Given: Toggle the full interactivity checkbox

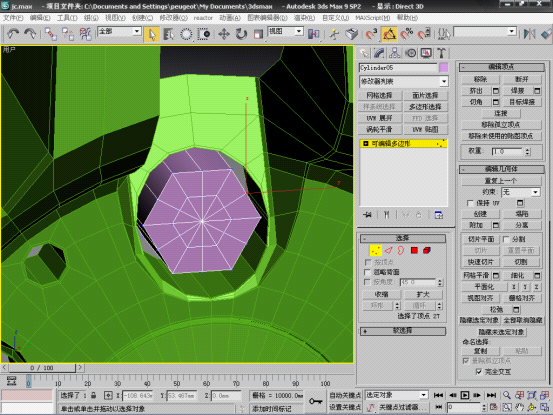Looking at the screenshot, I should [479, 372].
